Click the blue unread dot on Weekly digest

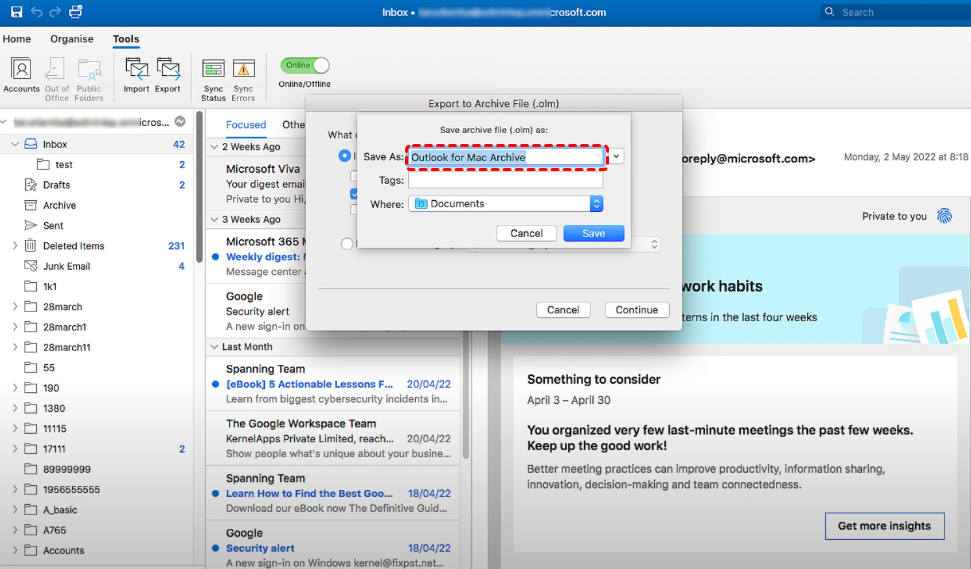pyautogui.click(x=216, y=256)
